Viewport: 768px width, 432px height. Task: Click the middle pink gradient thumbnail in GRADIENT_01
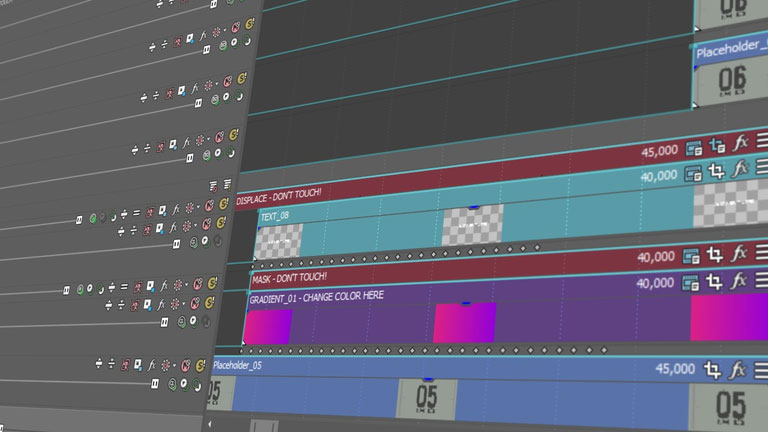tap(465, 323)
